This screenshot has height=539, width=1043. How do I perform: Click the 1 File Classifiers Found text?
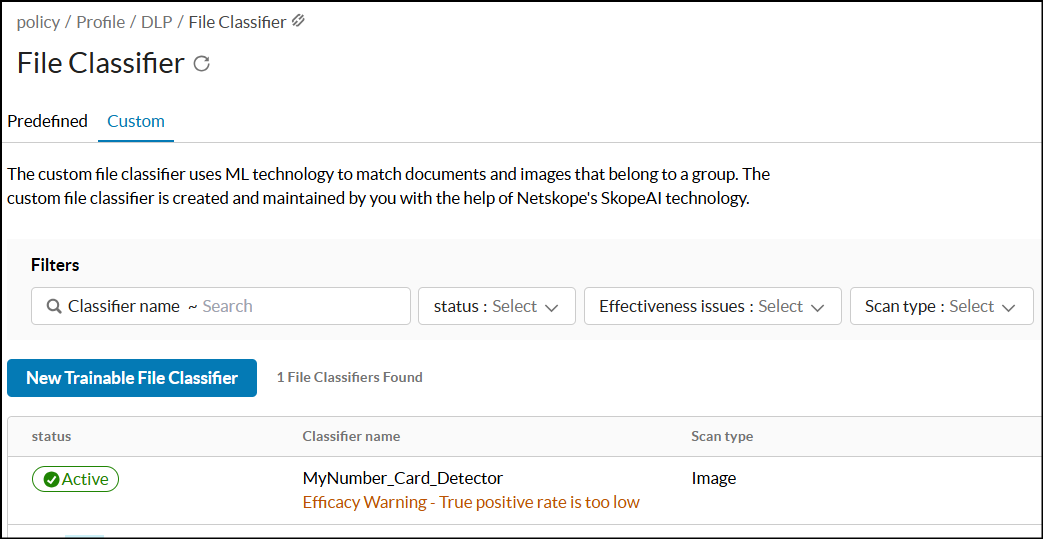pos(349,377)
